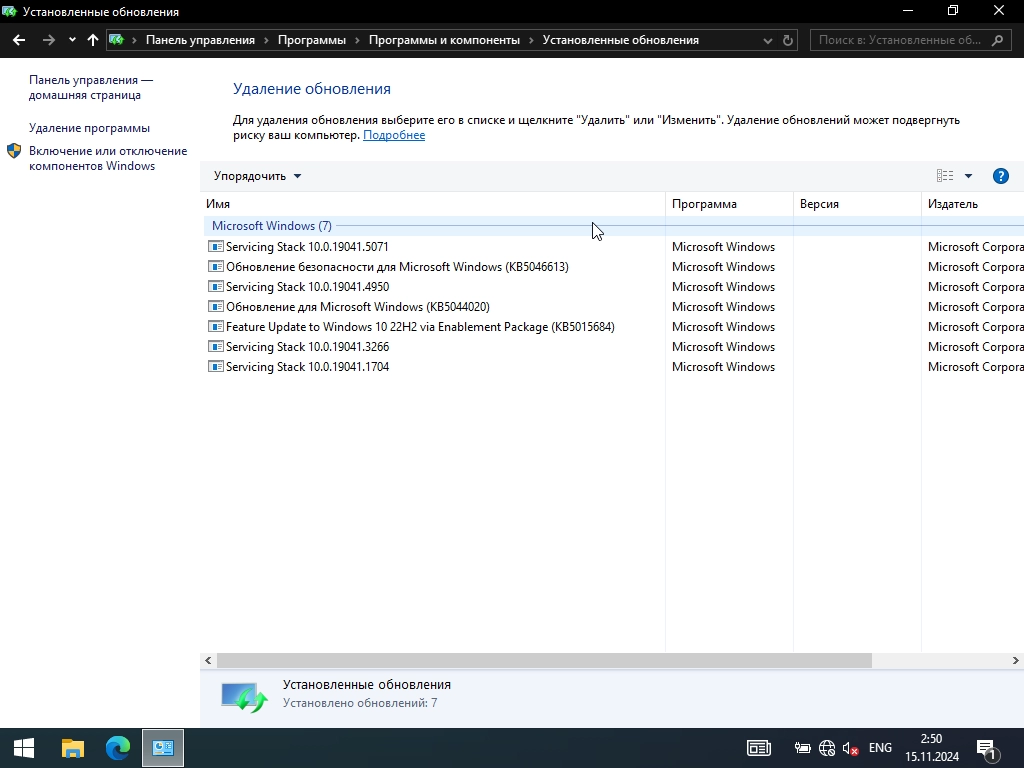Open the Windows Start menu
Image resolution: width=1024 pixels, height=768 pixels.
click(24, 748)
